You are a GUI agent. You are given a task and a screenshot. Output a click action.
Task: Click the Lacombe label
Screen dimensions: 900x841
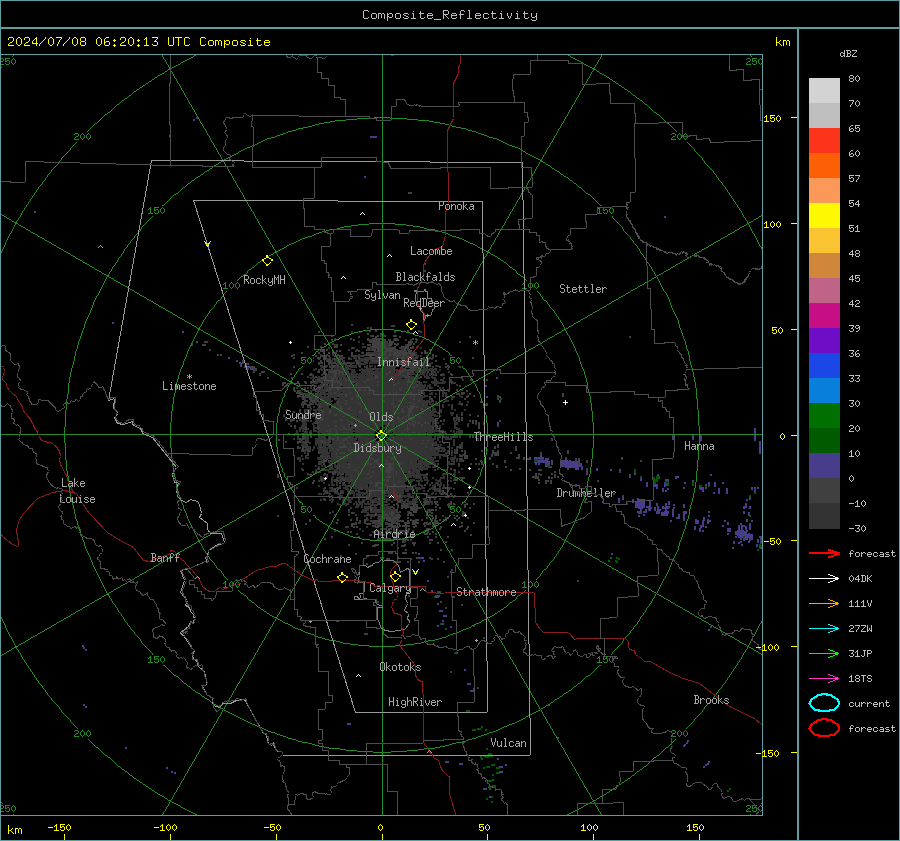[x=431, y=251]
